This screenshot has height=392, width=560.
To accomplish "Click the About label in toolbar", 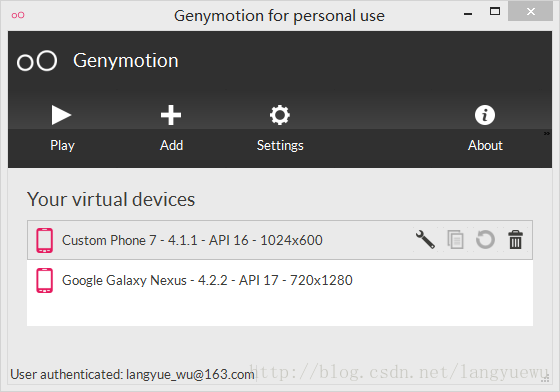I will (x=485, y=145).
